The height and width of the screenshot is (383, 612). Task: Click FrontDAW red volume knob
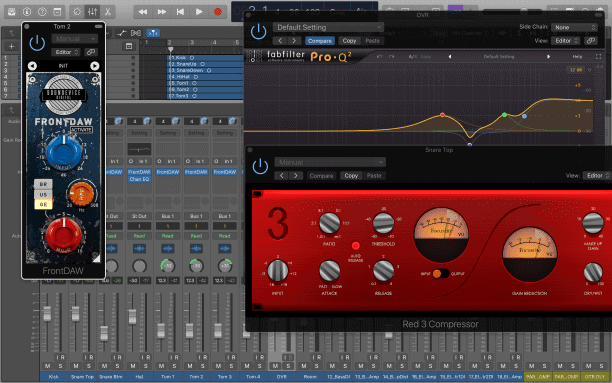pyautogui.click(x=63, y=235)
